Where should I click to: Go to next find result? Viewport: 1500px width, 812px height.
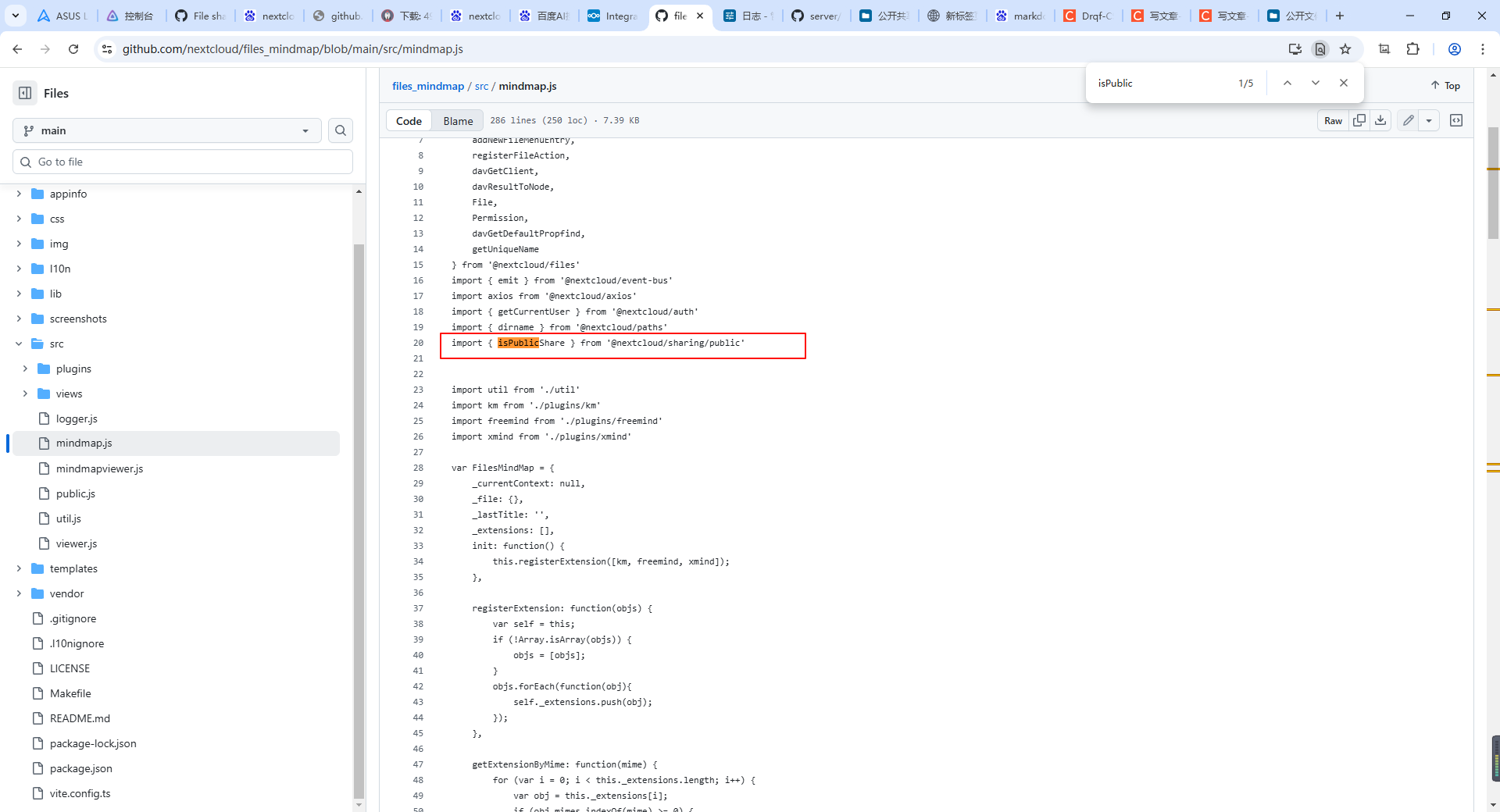click(x=1316, y=83)
